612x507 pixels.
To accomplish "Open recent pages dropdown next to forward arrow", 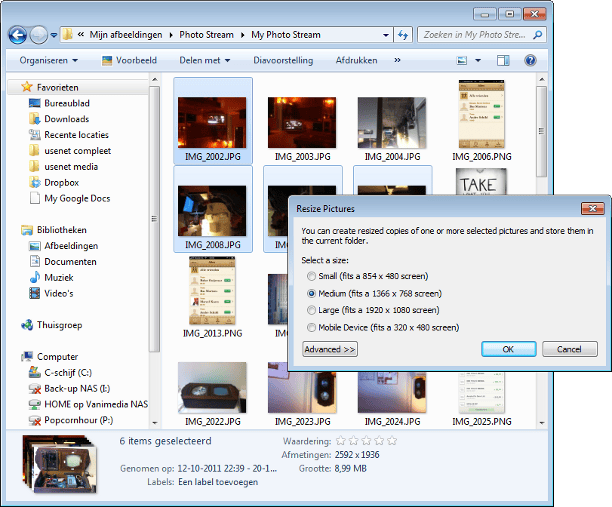I will (x=54, y=35).
